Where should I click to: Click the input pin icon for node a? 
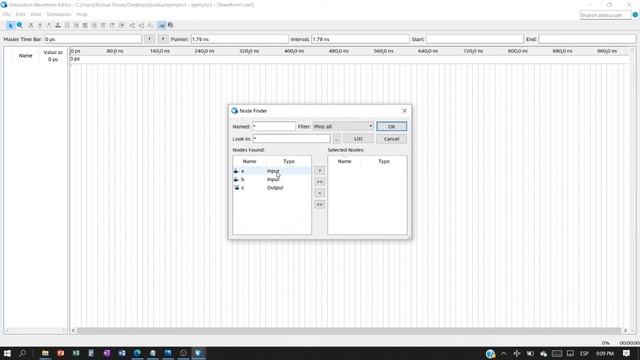236,171
